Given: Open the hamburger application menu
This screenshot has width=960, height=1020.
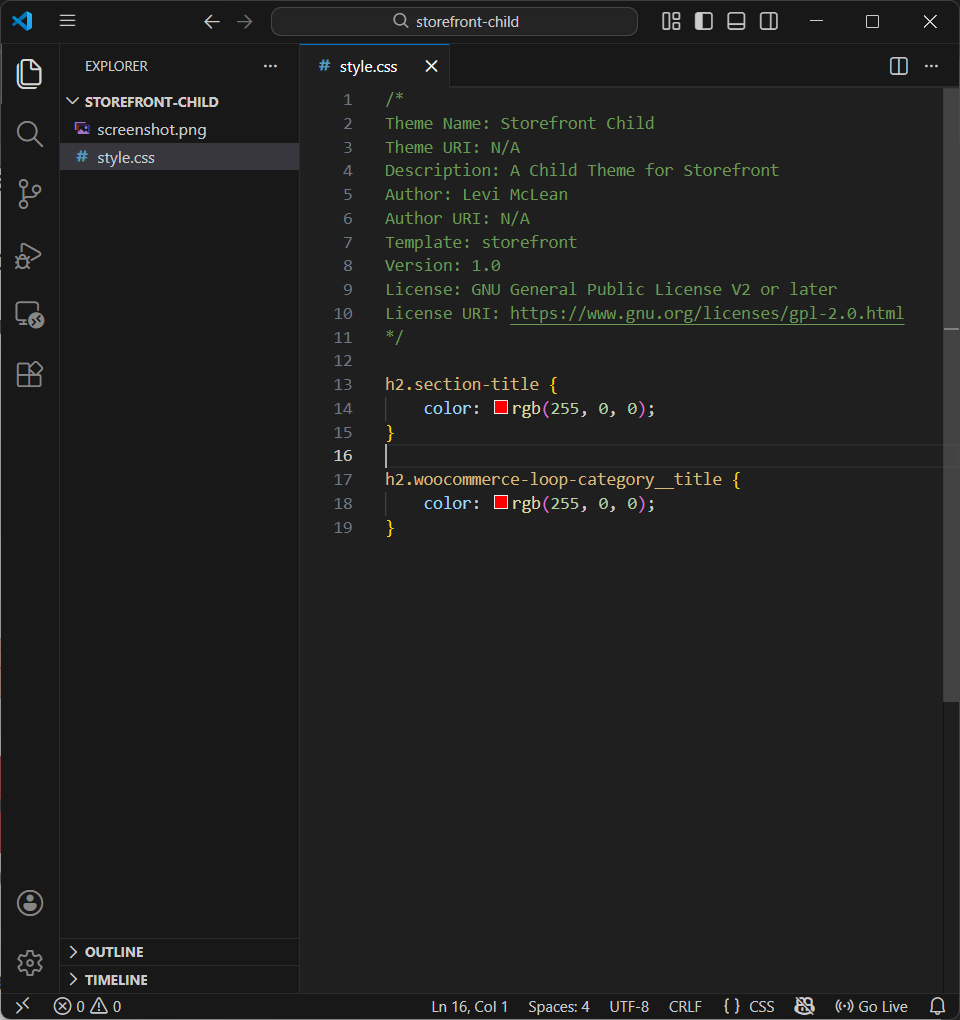Looking at the screenshot, I should coord(67,21).
